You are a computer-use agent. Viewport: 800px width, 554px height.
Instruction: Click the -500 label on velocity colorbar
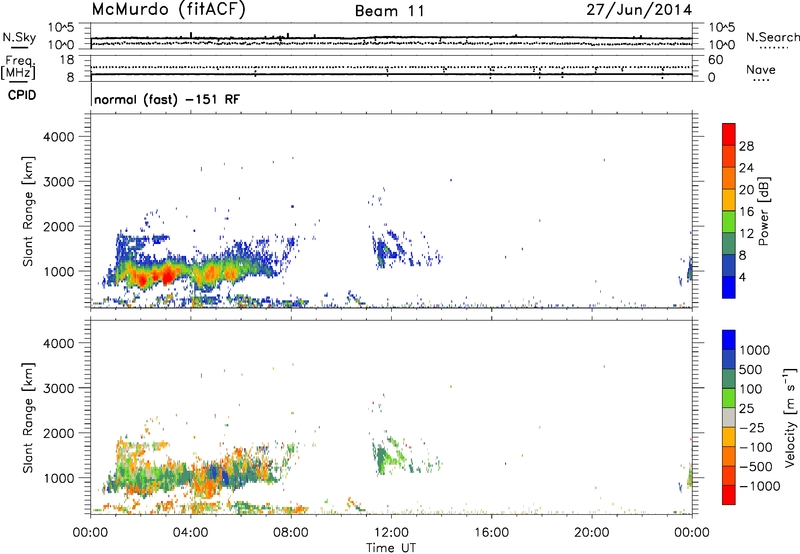click(756, 467)
